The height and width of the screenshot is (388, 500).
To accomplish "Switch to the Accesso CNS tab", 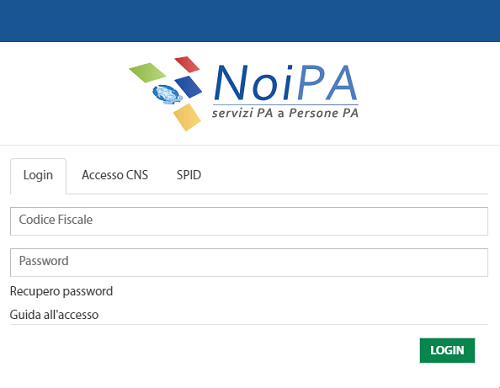I will tap(115, 175).
